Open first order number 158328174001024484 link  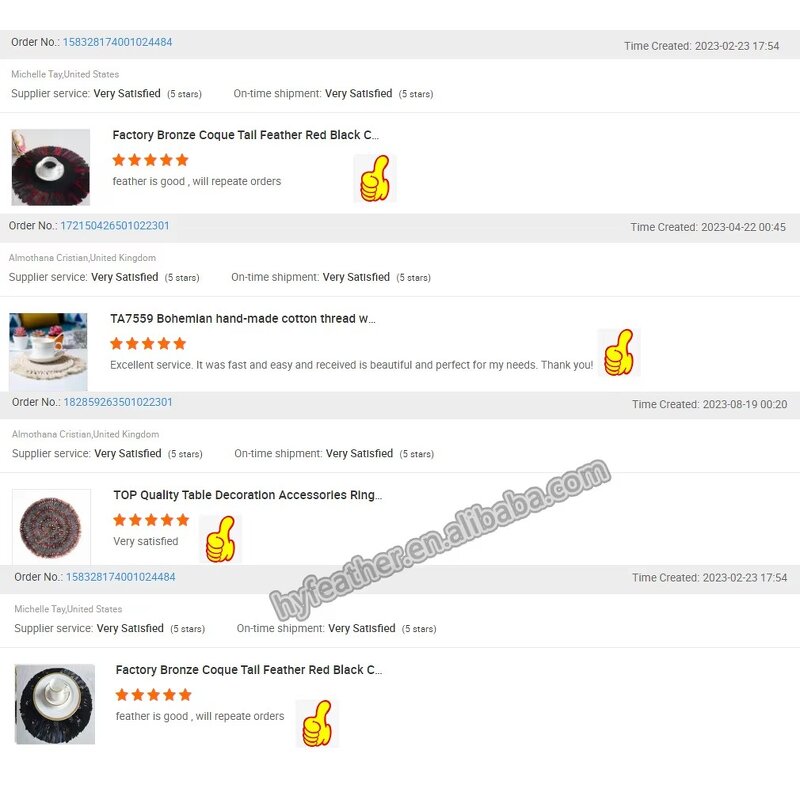pos(117,42)
